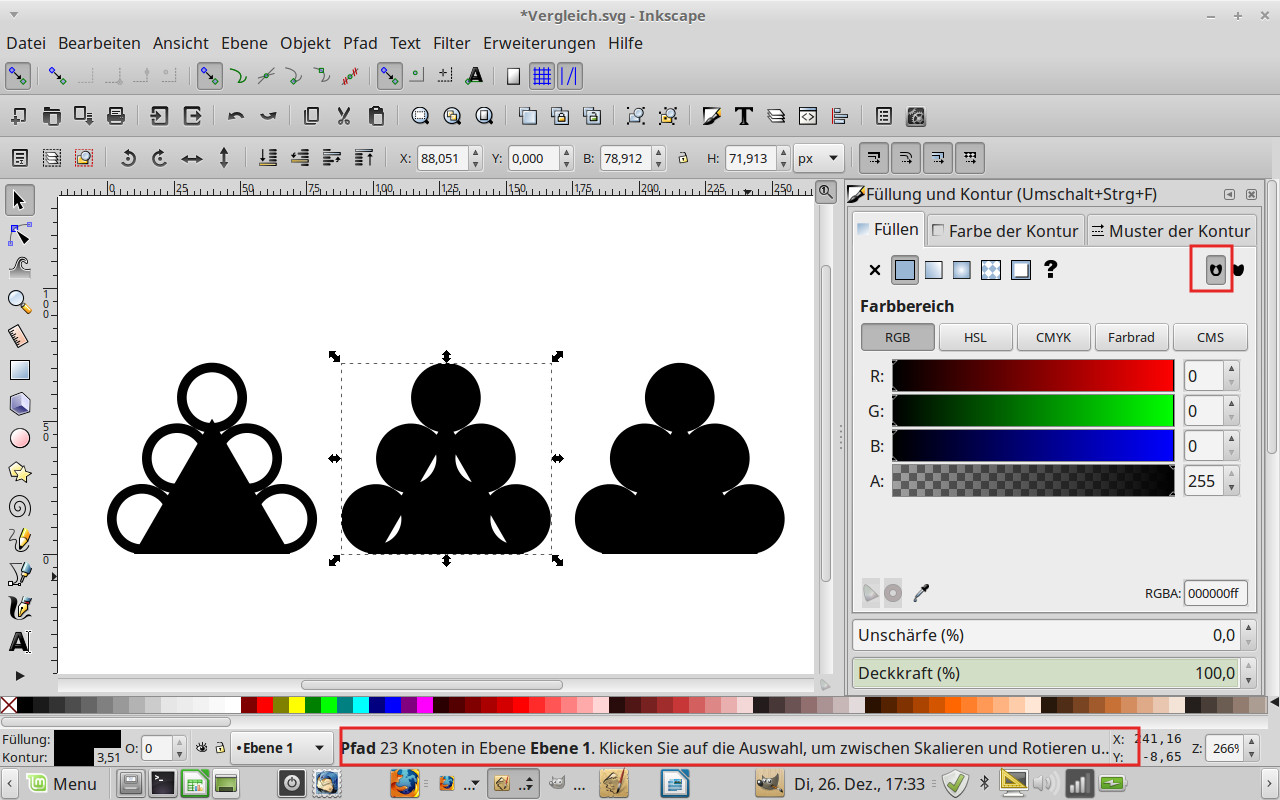Click the red R channel slider
The height and width of the screenshot is (800, 1280).
pyautogui.click(x=1032, y=376)
